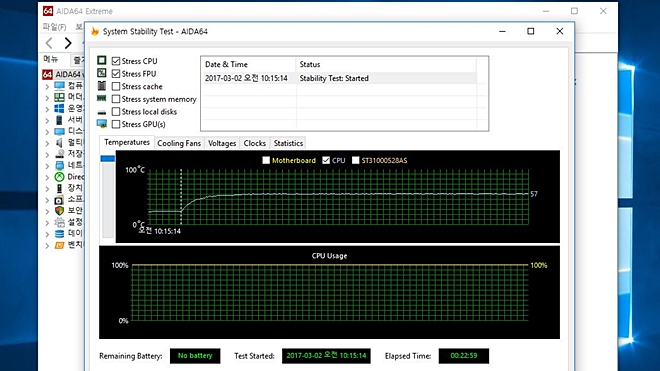Select the 멀티 speaker icon in the tree
The height and width of the screenshot is (371, 660).
point(59,143)
